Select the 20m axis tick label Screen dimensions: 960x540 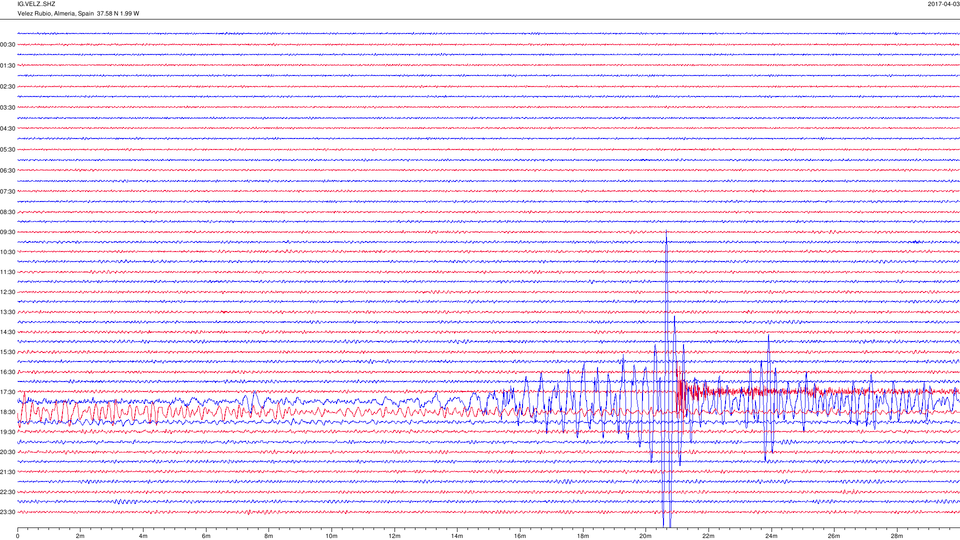(x=645, y=536)
